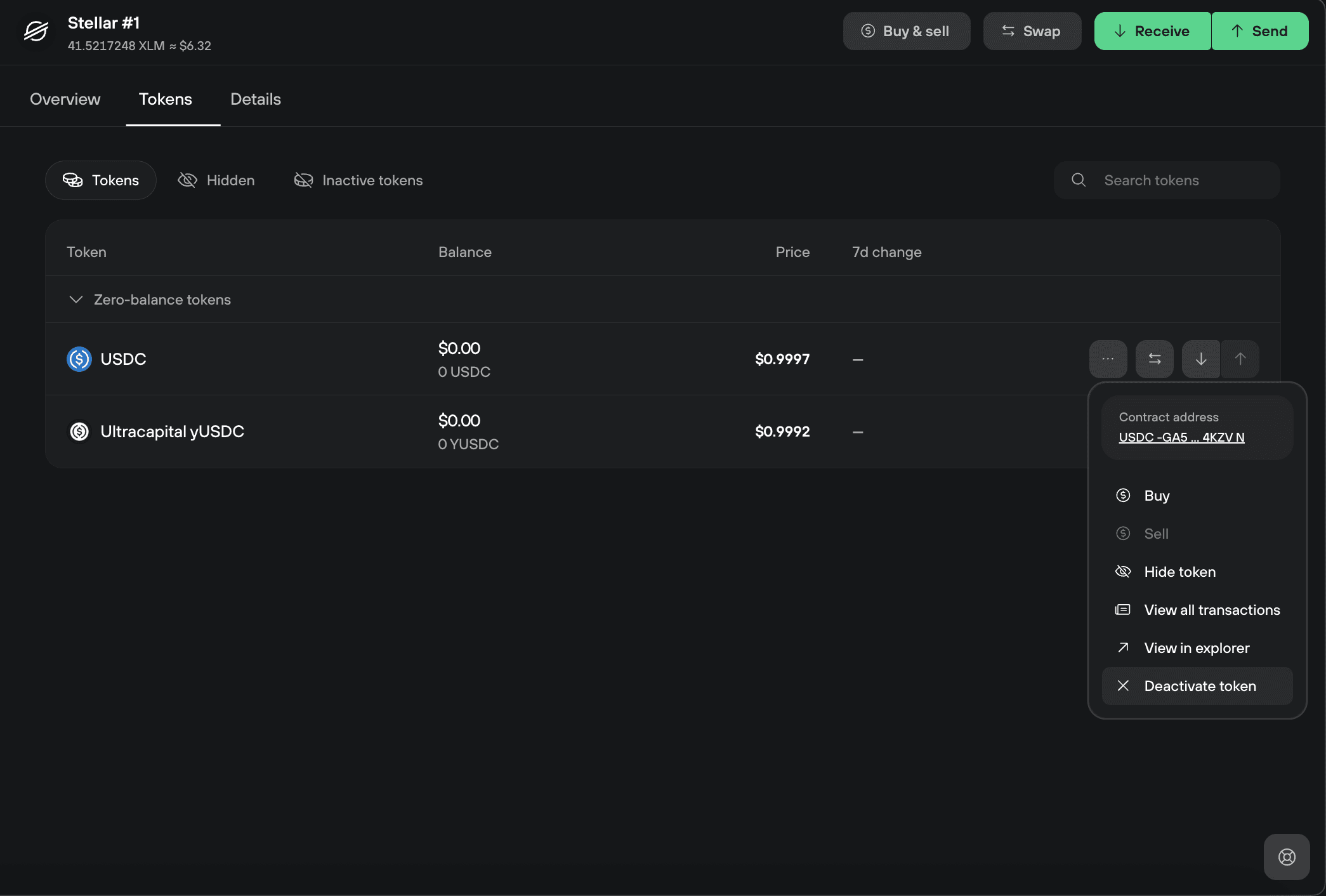
Task: Show the Hidden tokens filter
Action: [216, 180]
